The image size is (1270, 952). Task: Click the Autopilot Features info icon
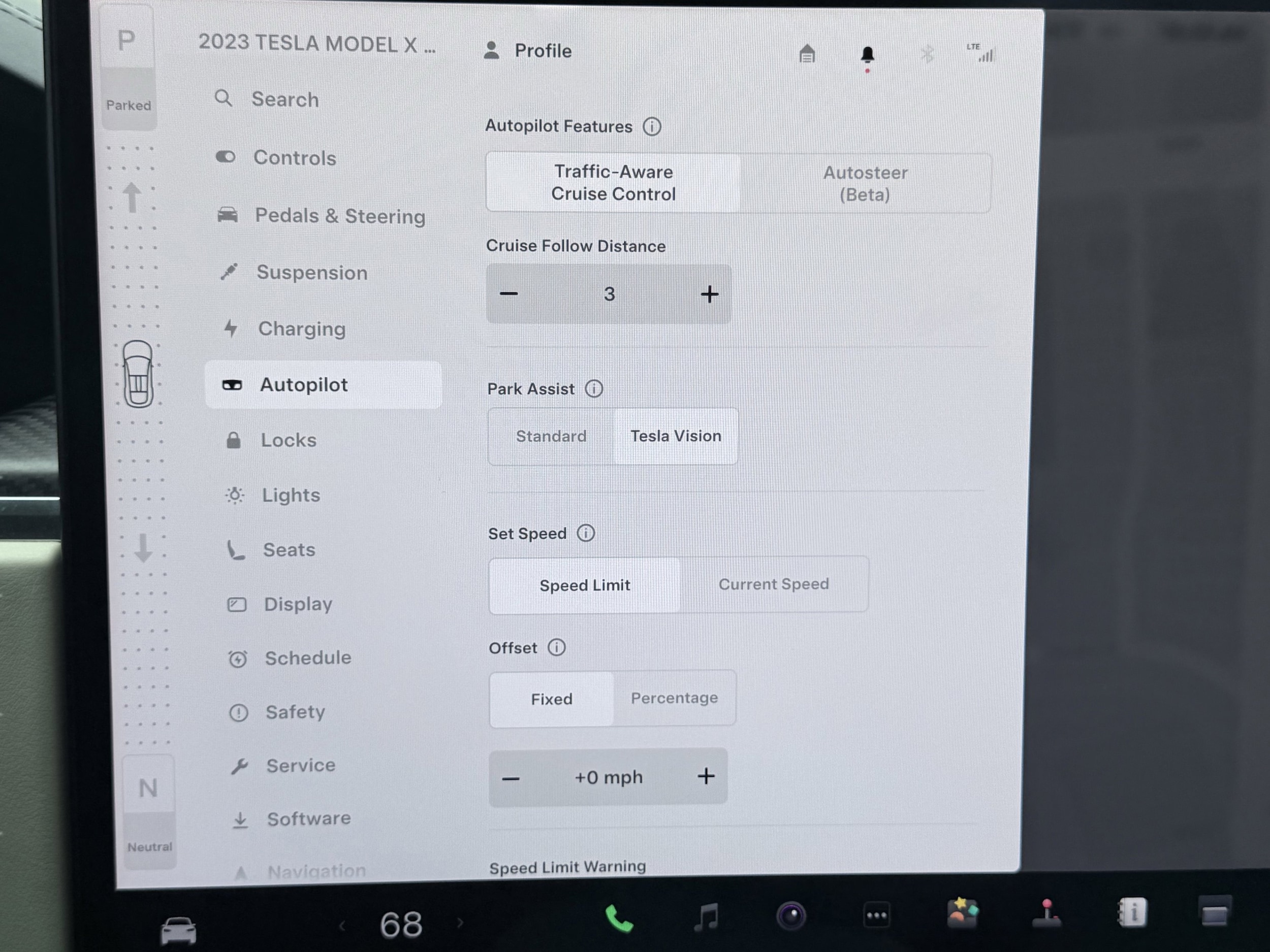(652, 126)
